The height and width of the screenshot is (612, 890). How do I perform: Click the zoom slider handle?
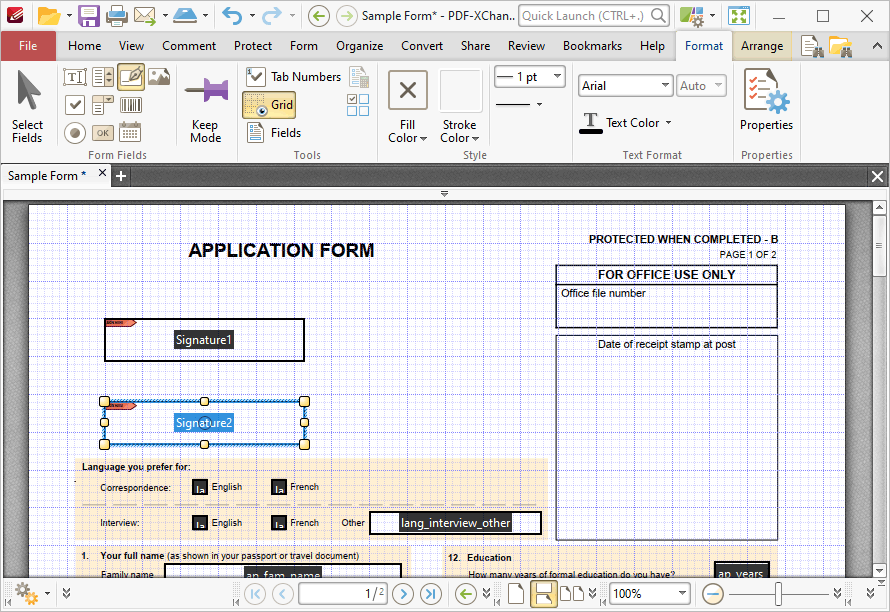778,594
